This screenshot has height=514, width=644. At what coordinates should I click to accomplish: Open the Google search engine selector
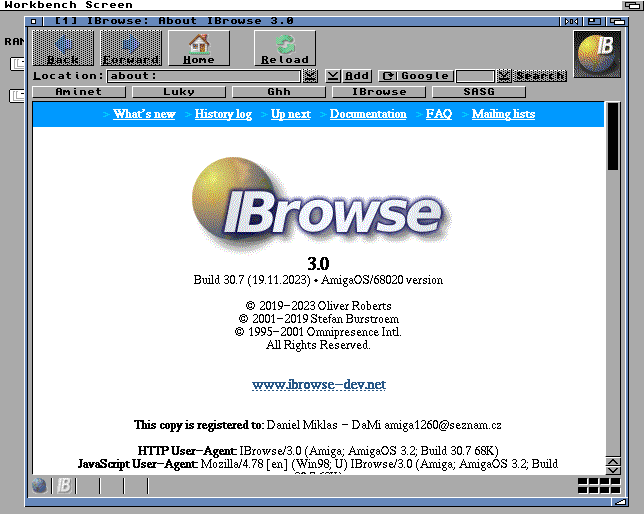pos(415,76)
